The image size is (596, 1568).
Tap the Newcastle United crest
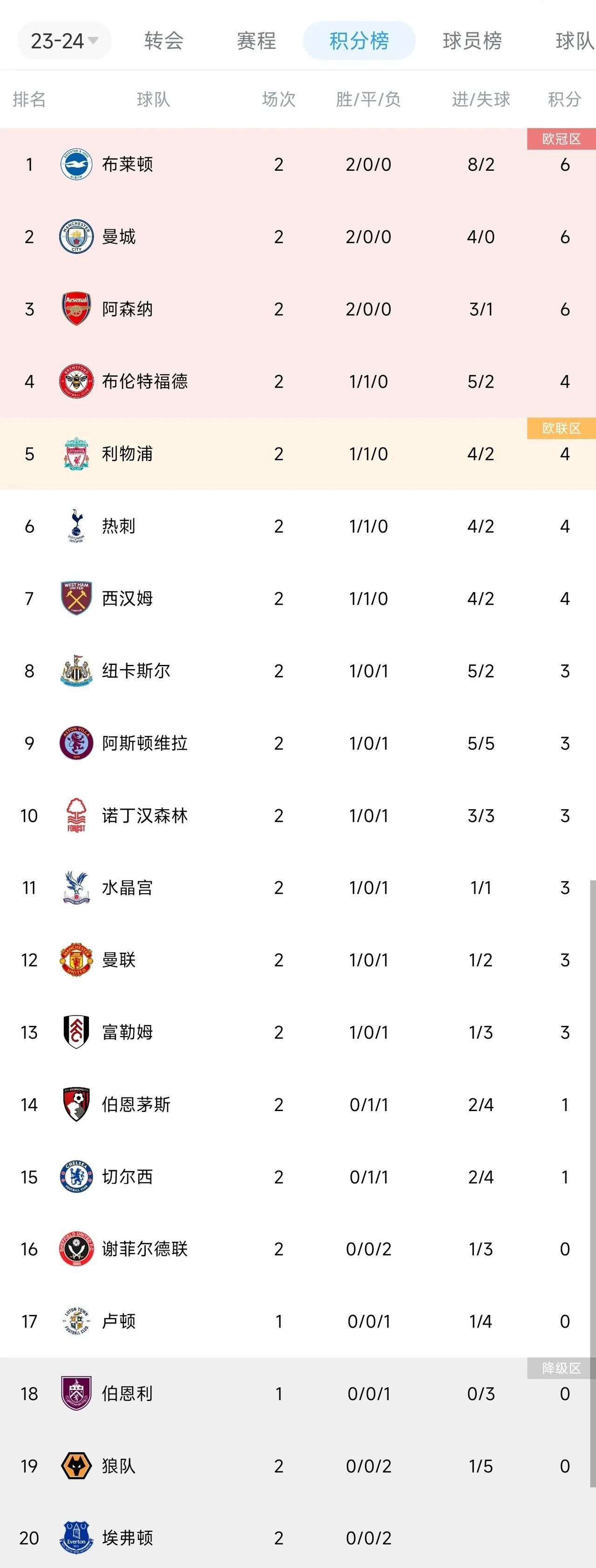pyautogui.click(x=76, y=671)
